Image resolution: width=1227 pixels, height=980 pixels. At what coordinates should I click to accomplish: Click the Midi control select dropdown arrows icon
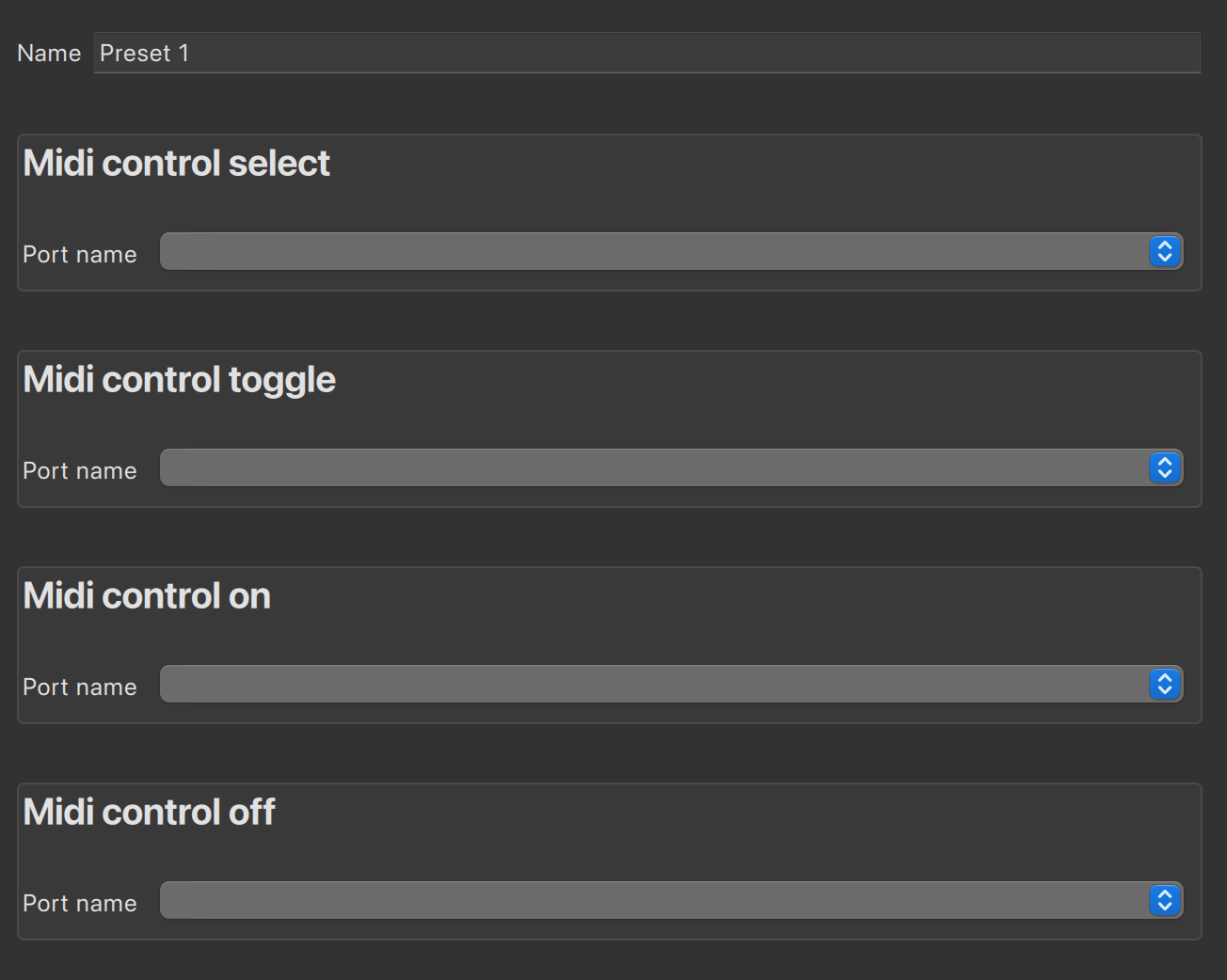point(1165,251)
